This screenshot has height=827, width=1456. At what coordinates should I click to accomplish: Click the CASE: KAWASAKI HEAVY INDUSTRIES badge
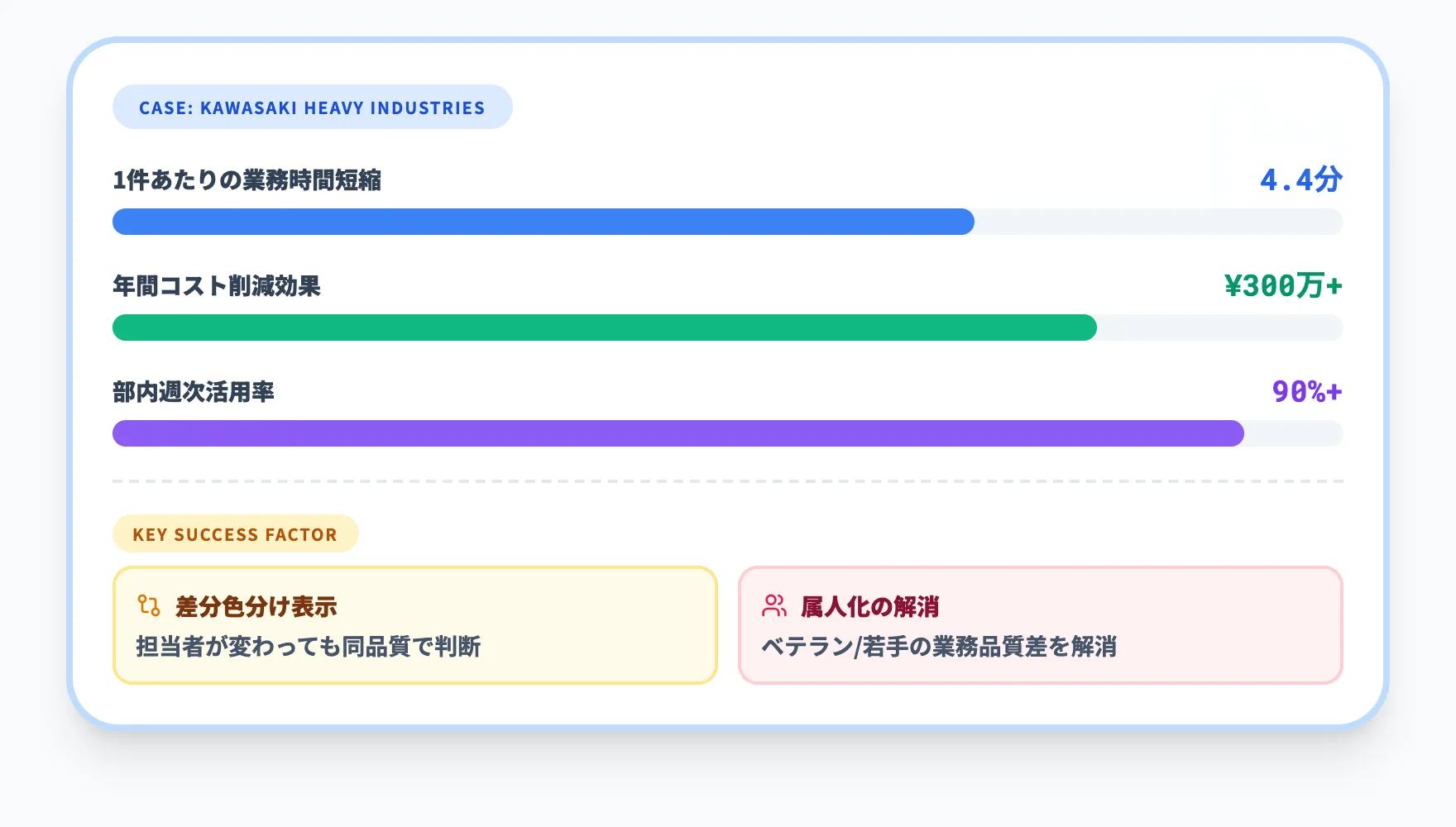point(312,108)
